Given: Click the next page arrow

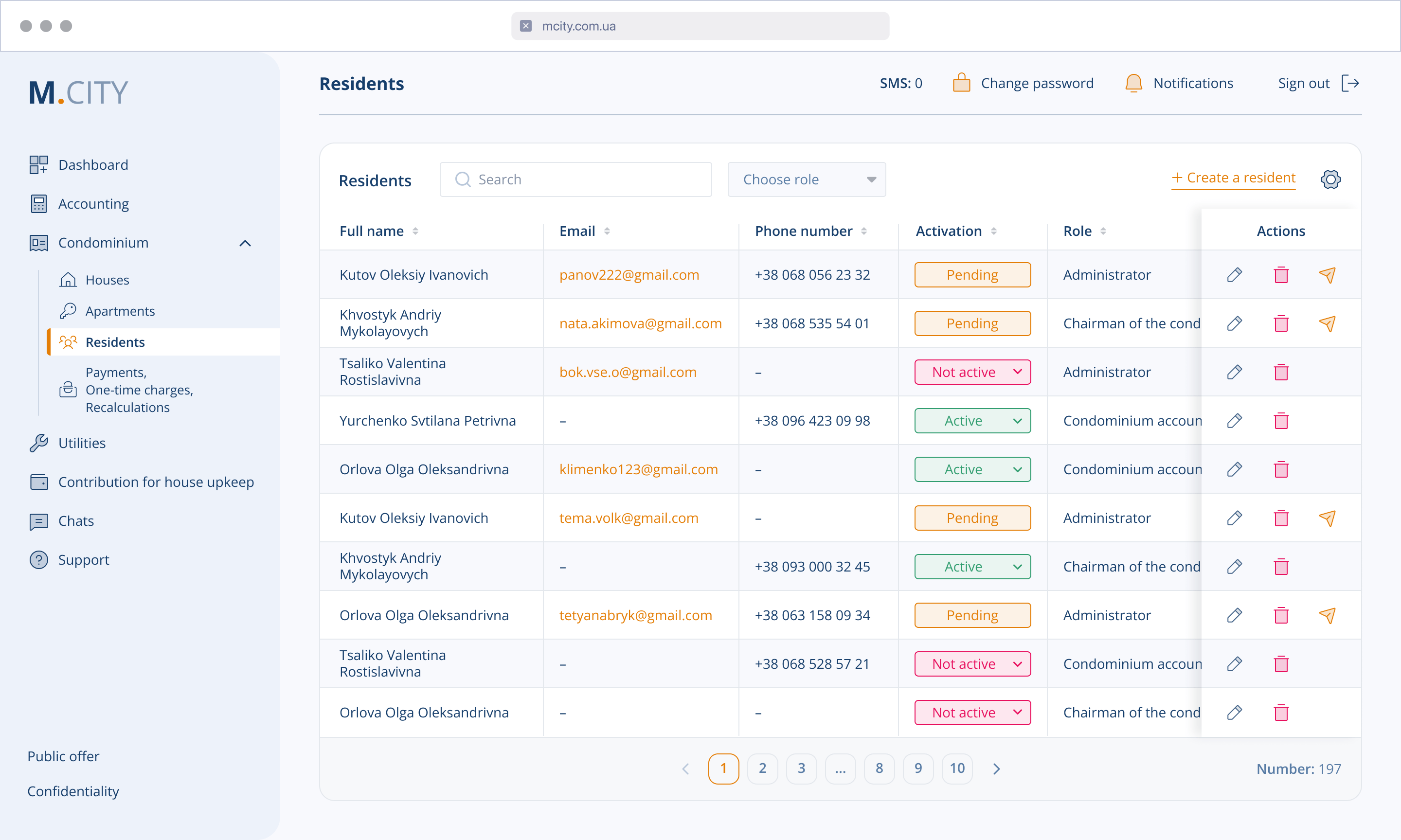Looking at the screenshot, I should [x=996, y=768].
